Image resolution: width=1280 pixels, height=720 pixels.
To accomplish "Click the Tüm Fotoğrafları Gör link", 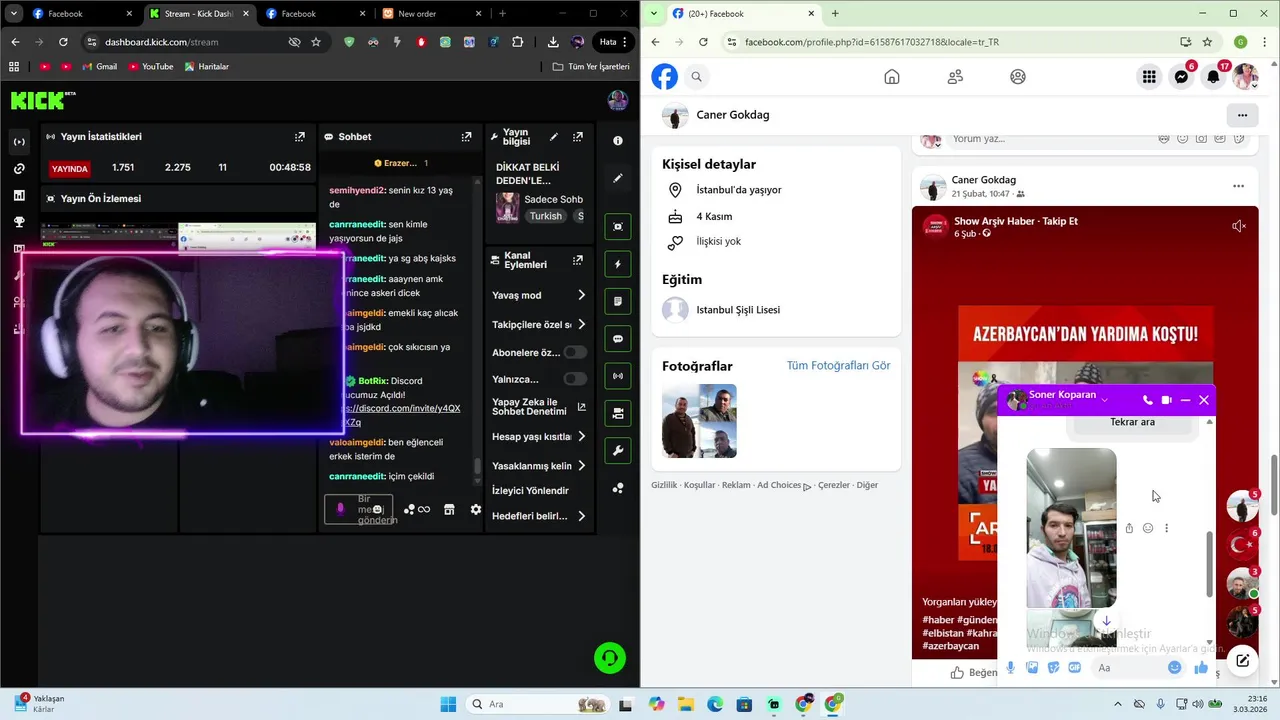I will coord(838,366).
